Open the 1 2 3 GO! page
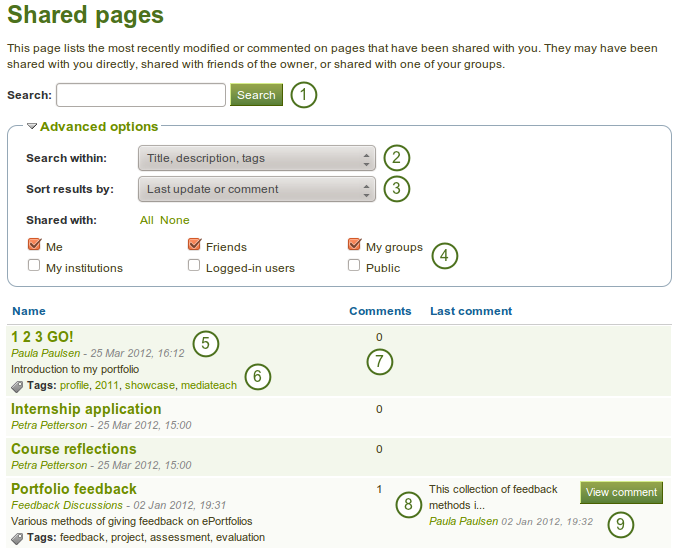The image size is (678, 550). coord(42,337)
